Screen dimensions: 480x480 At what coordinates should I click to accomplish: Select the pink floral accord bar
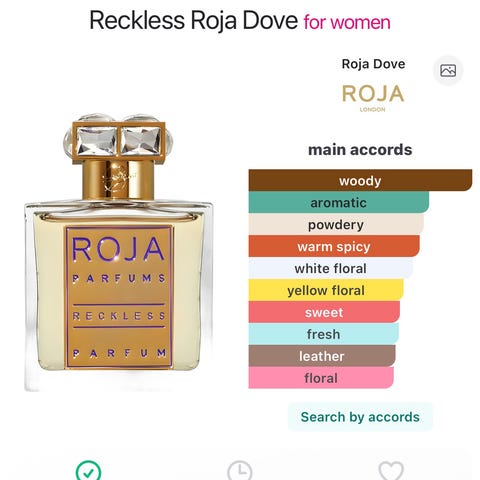click(321, 378)
